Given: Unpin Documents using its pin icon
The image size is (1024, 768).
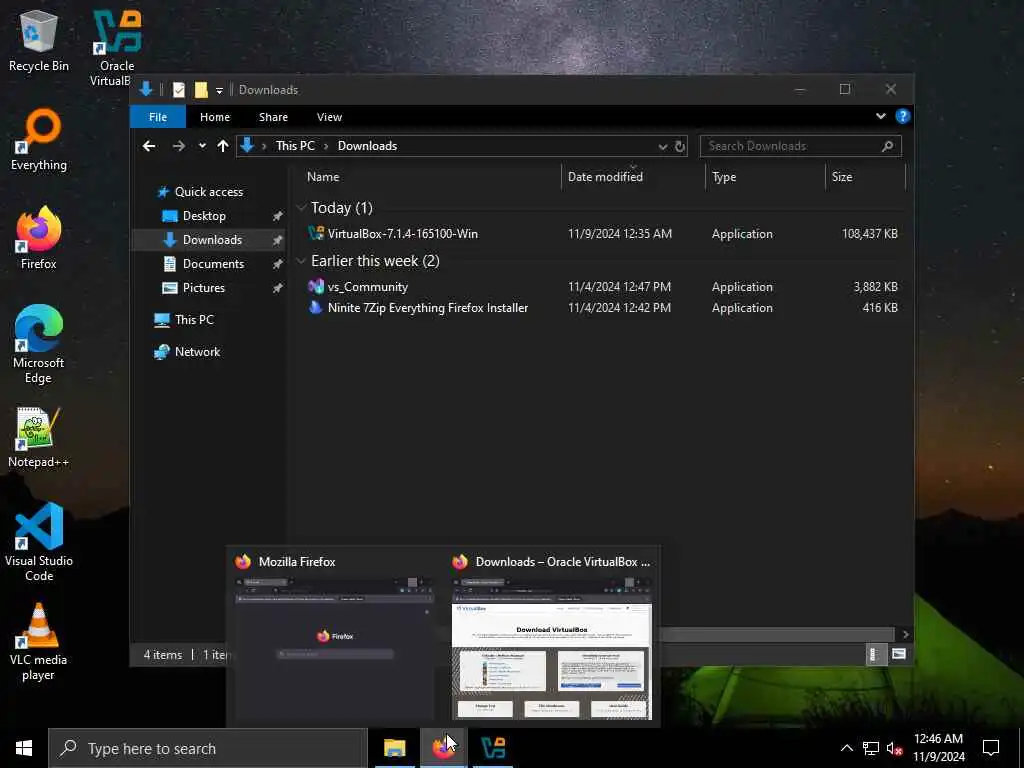Looking at the screenshot, I should pyautogui.click(x=278, y=264).
